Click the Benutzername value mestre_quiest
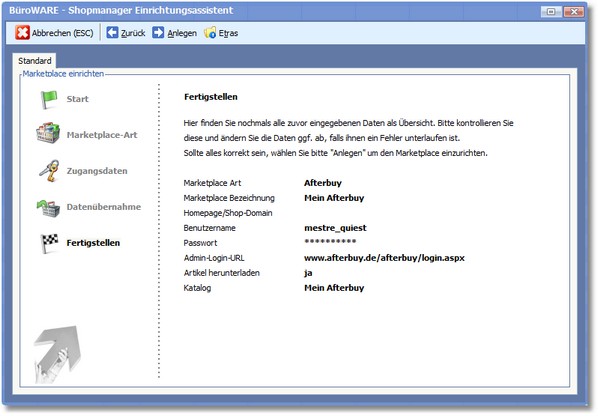Viewport: 598px width, 416px height. pos(335,228)
